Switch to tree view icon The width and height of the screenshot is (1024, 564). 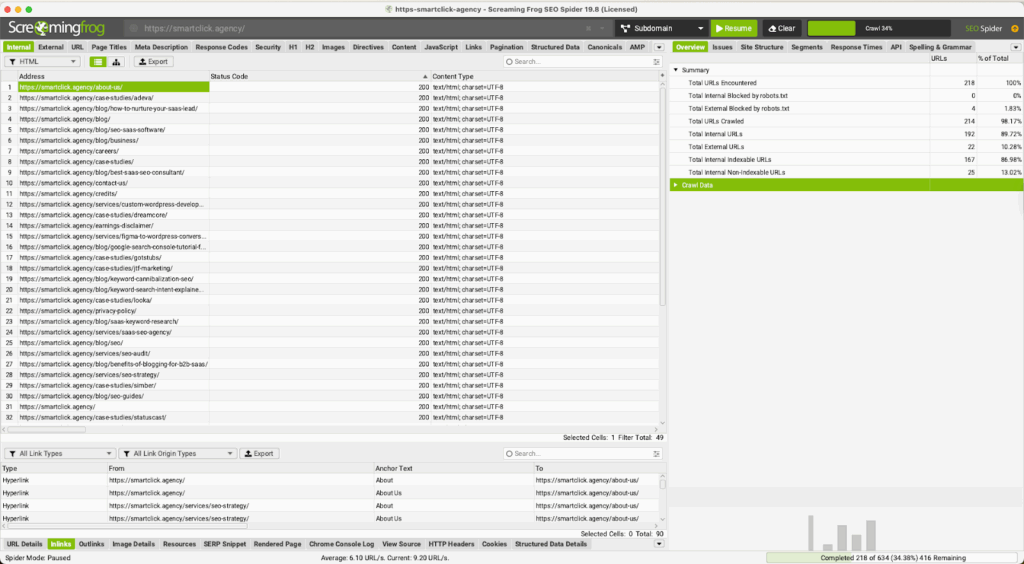pos(116,61)
